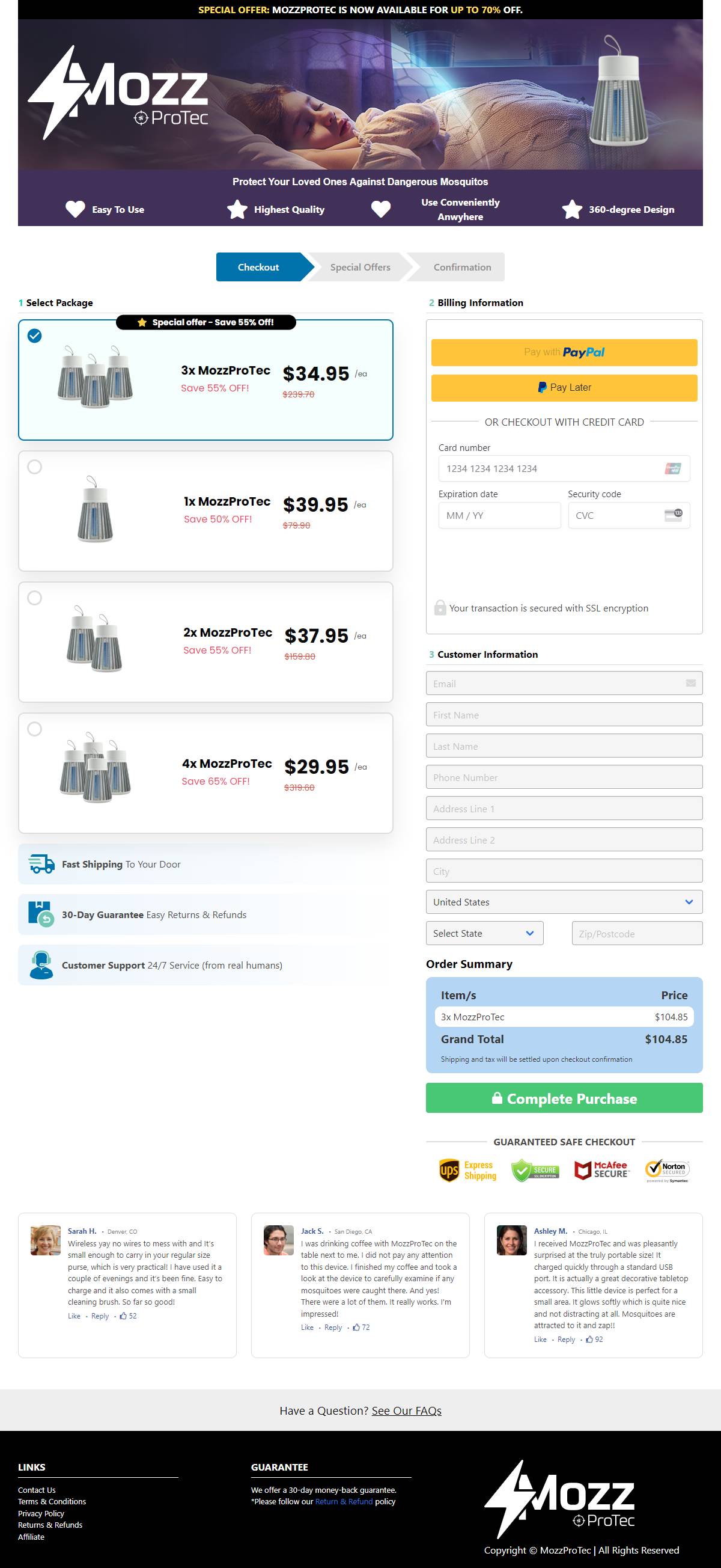Click the MozzProTec lightning logo in header
Screen dimensions: 721x1568
118,93
